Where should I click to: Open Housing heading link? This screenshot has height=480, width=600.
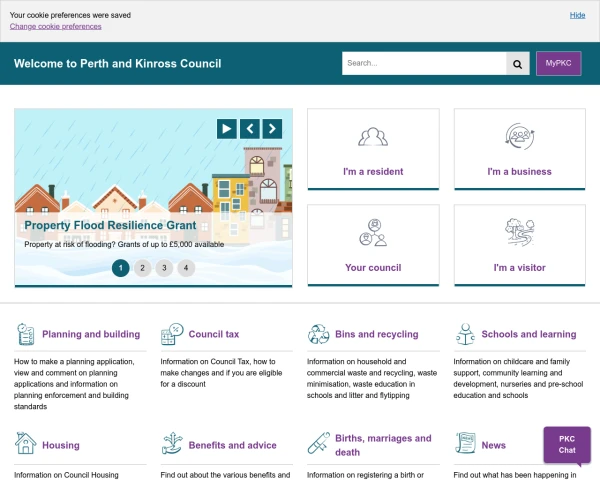61,445
